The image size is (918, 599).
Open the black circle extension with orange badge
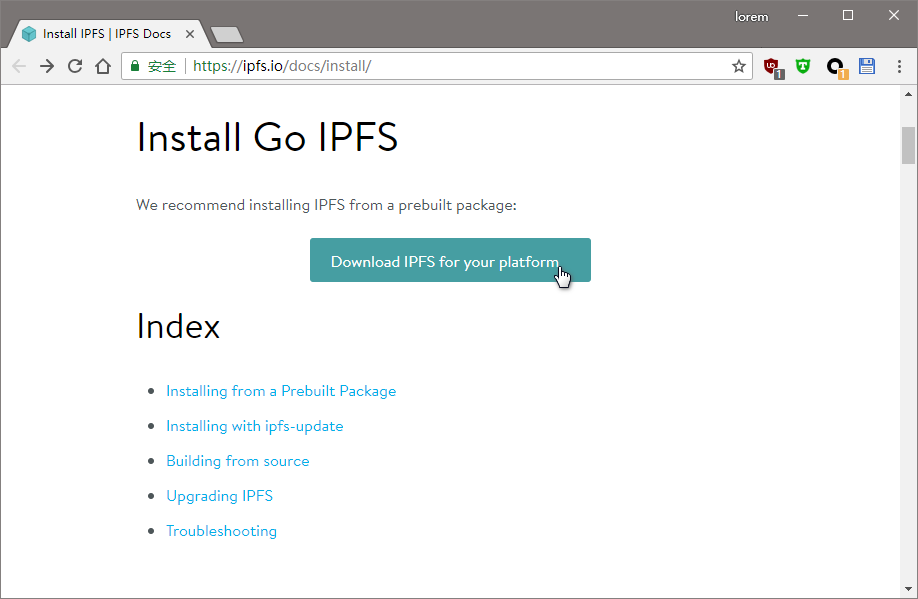pyautogui.click(x=837, y=67)
